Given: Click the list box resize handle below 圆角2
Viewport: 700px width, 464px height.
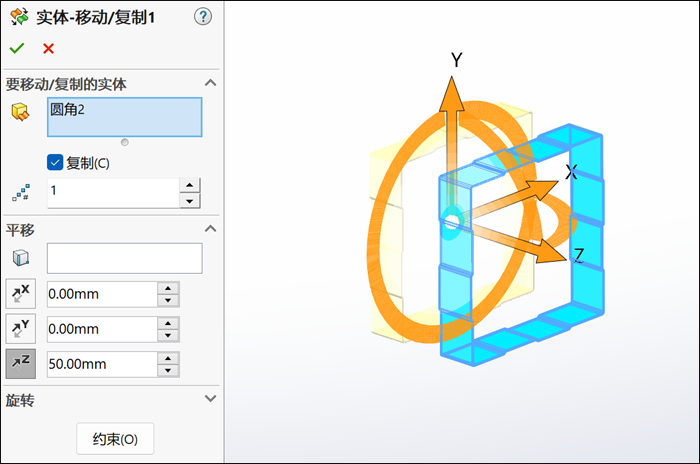Looking at the screenshot, I should pyautogui.click(x=125, y=142).
